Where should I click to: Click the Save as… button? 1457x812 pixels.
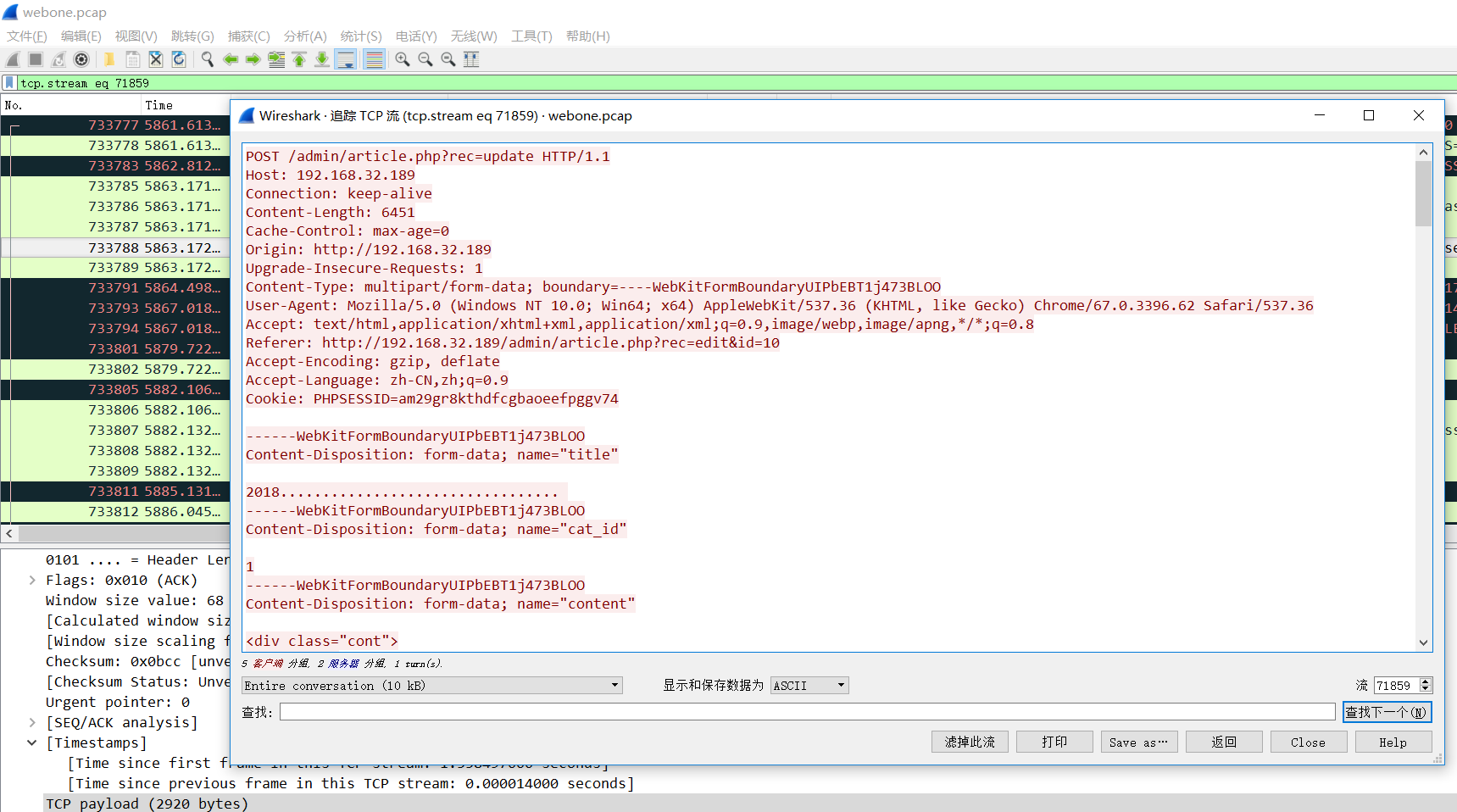[1138, 742]
